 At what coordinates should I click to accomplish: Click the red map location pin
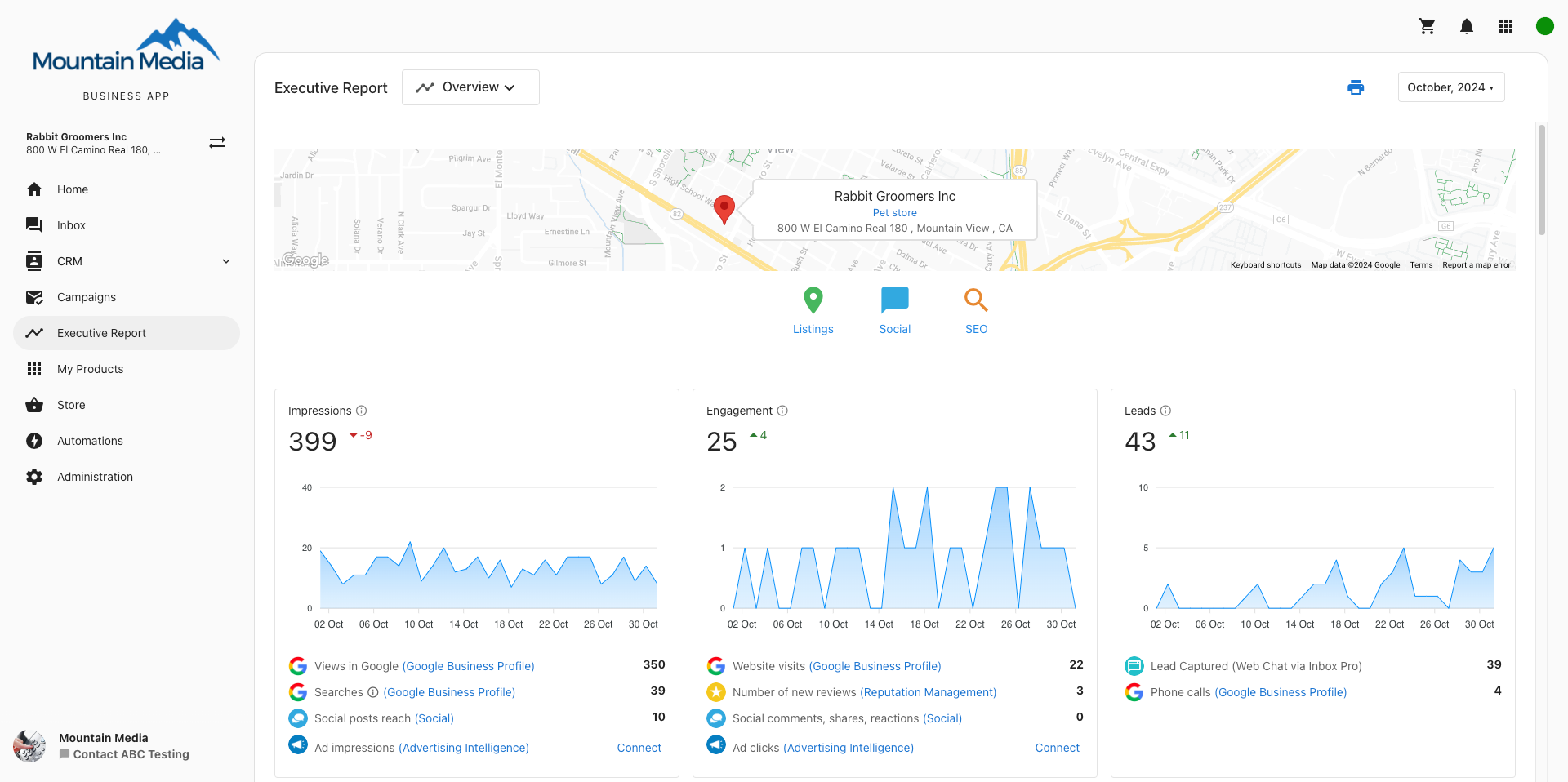(724, 208)
